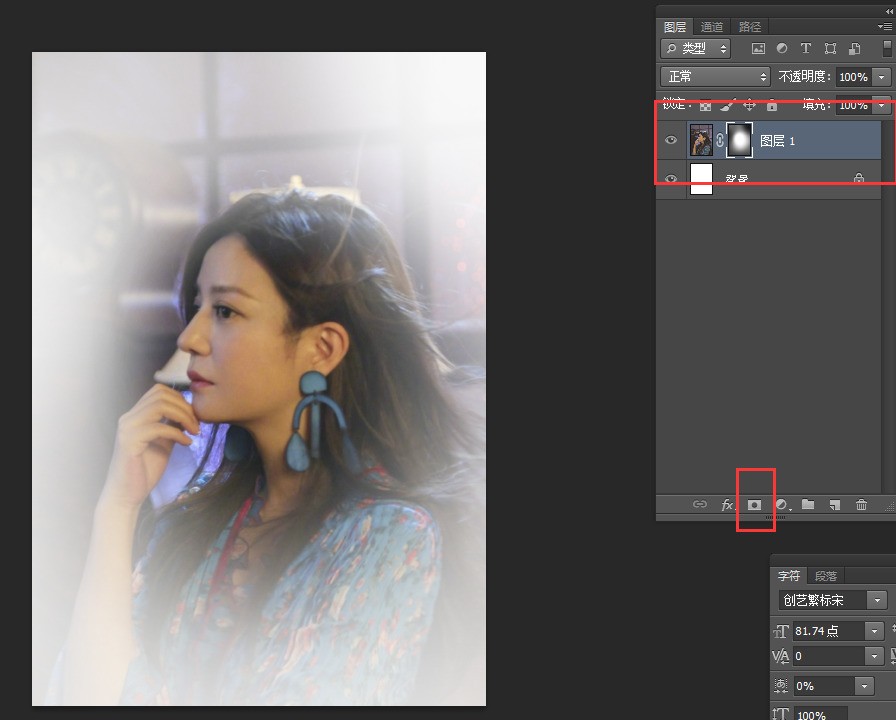This screenshot has width=896, height=720.
Task: Click the Add layer mask icon
Action: tap(755, 505)
